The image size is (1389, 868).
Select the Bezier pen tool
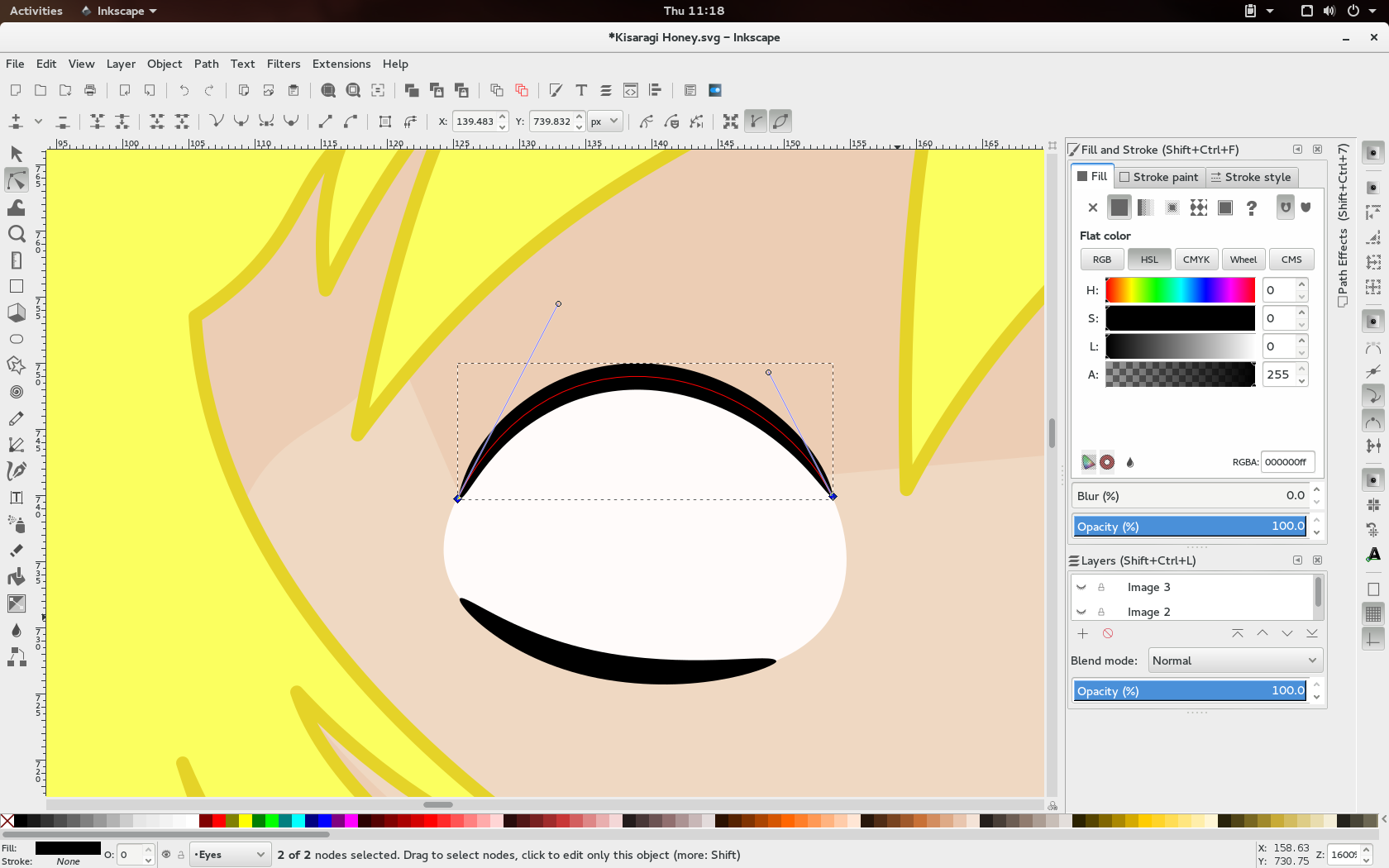(x=17, y=445)
